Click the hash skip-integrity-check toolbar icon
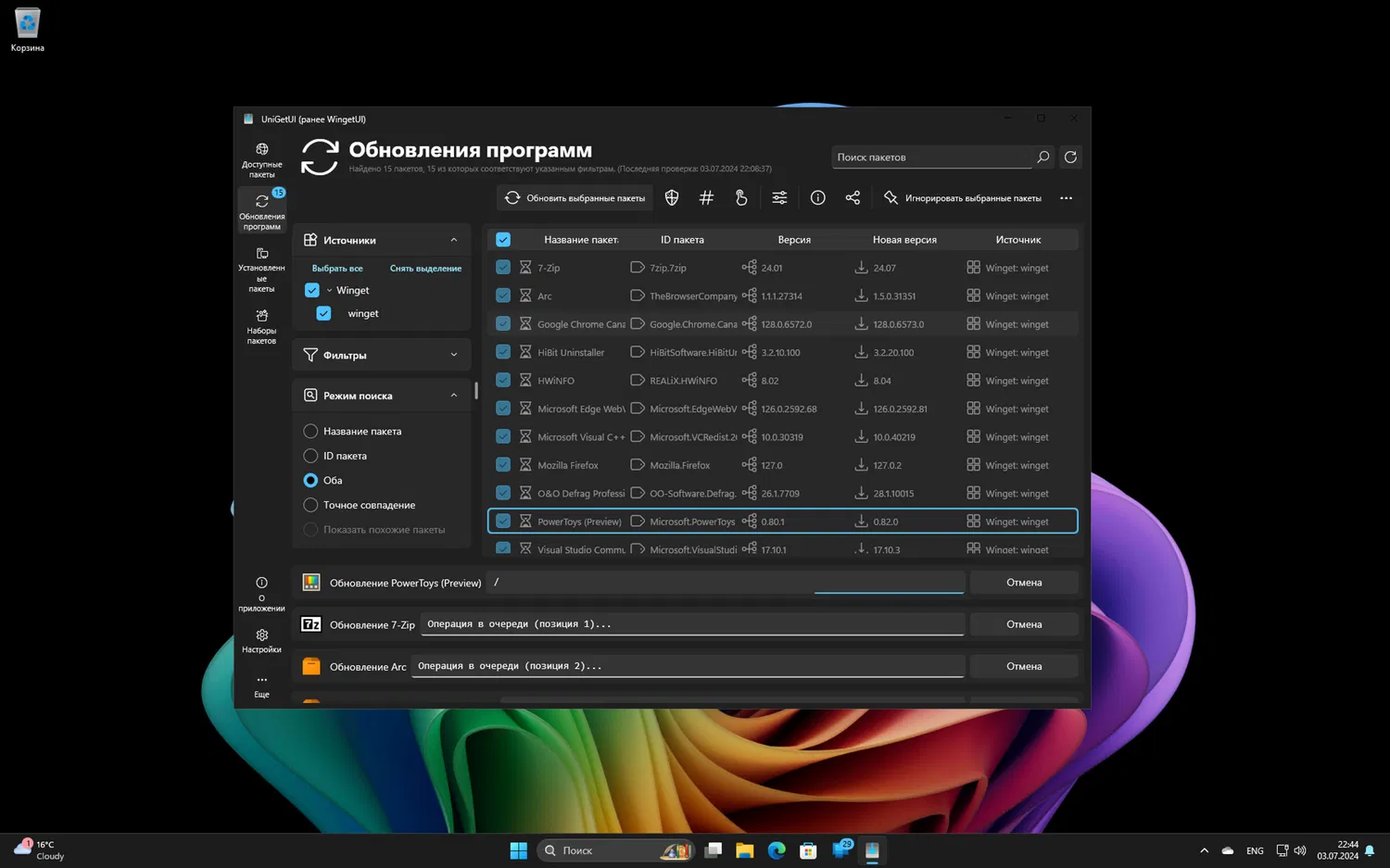The height and width of the screenshot is (868, 1390). 706,197
